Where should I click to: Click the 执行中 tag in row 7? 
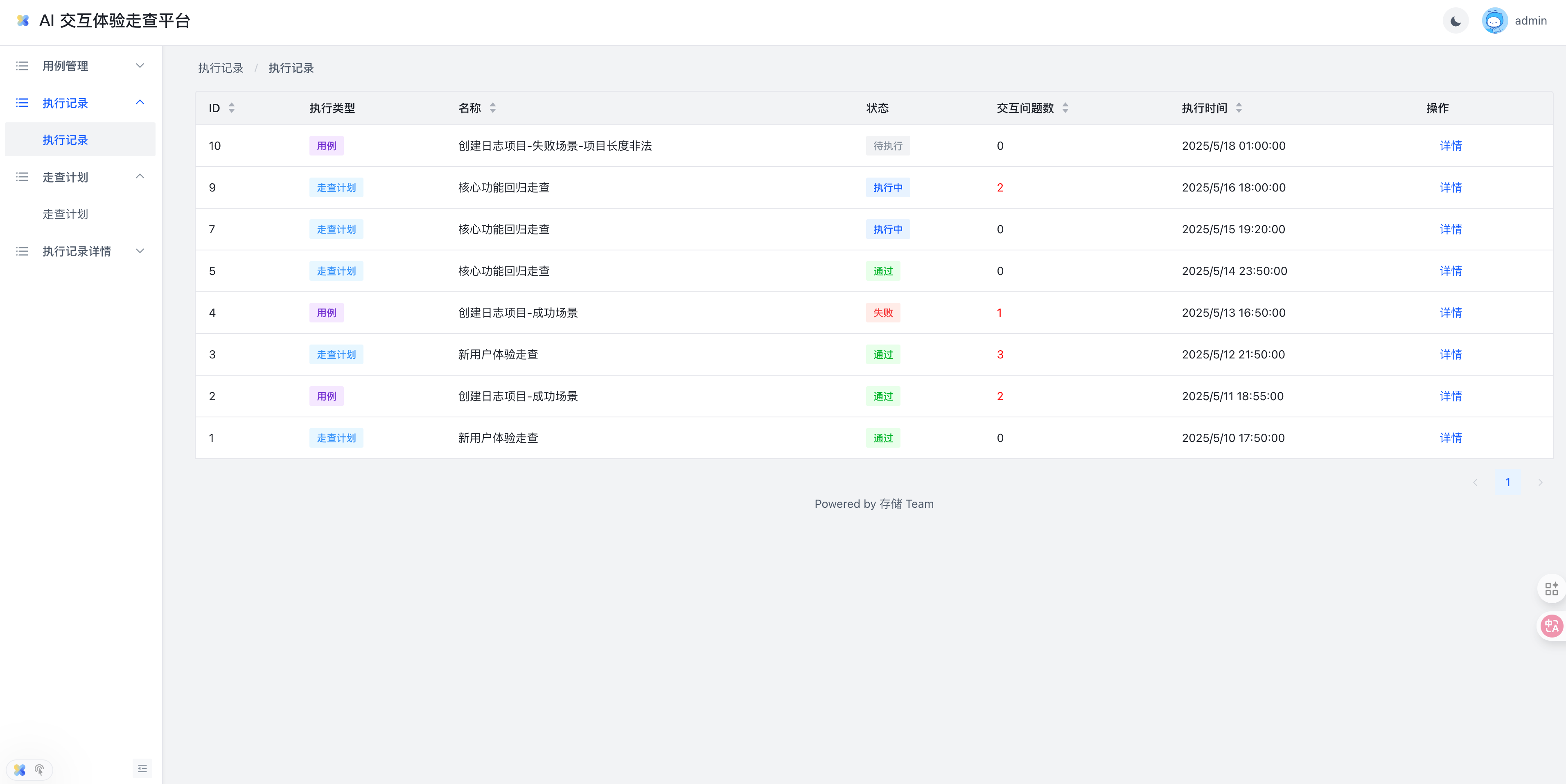[x=887, y=229]
